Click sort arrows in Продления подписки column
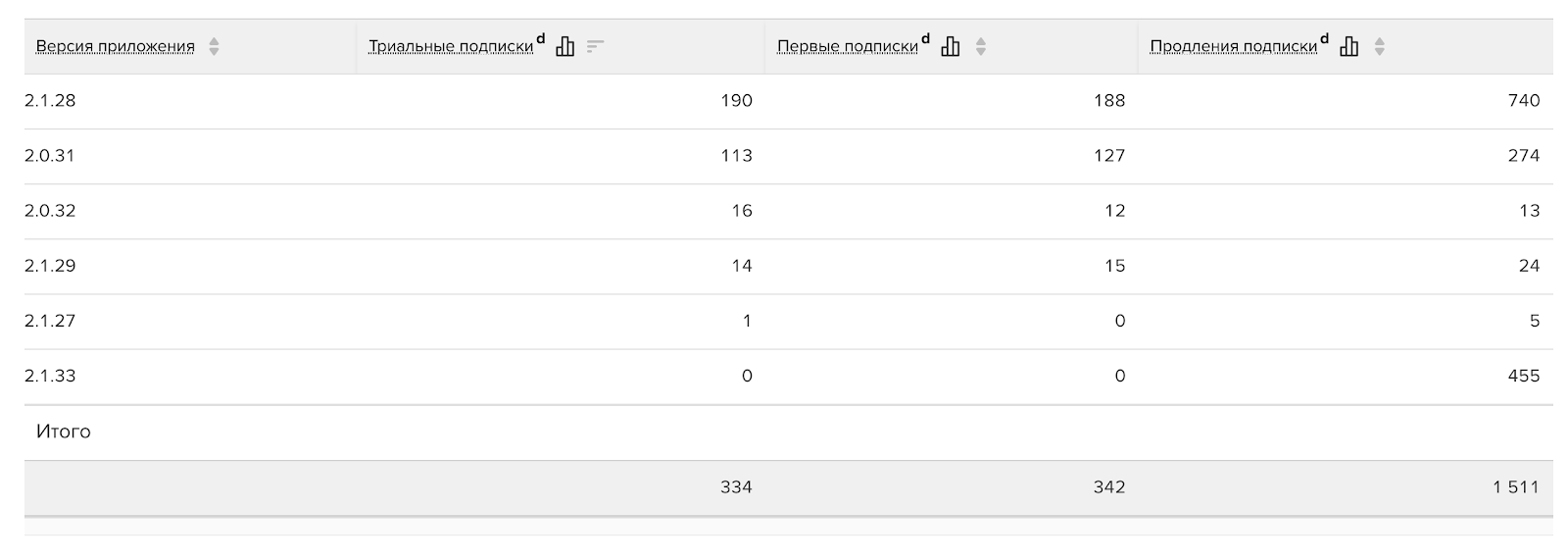Screen dimensions: 1568x559 point(1379,46)
